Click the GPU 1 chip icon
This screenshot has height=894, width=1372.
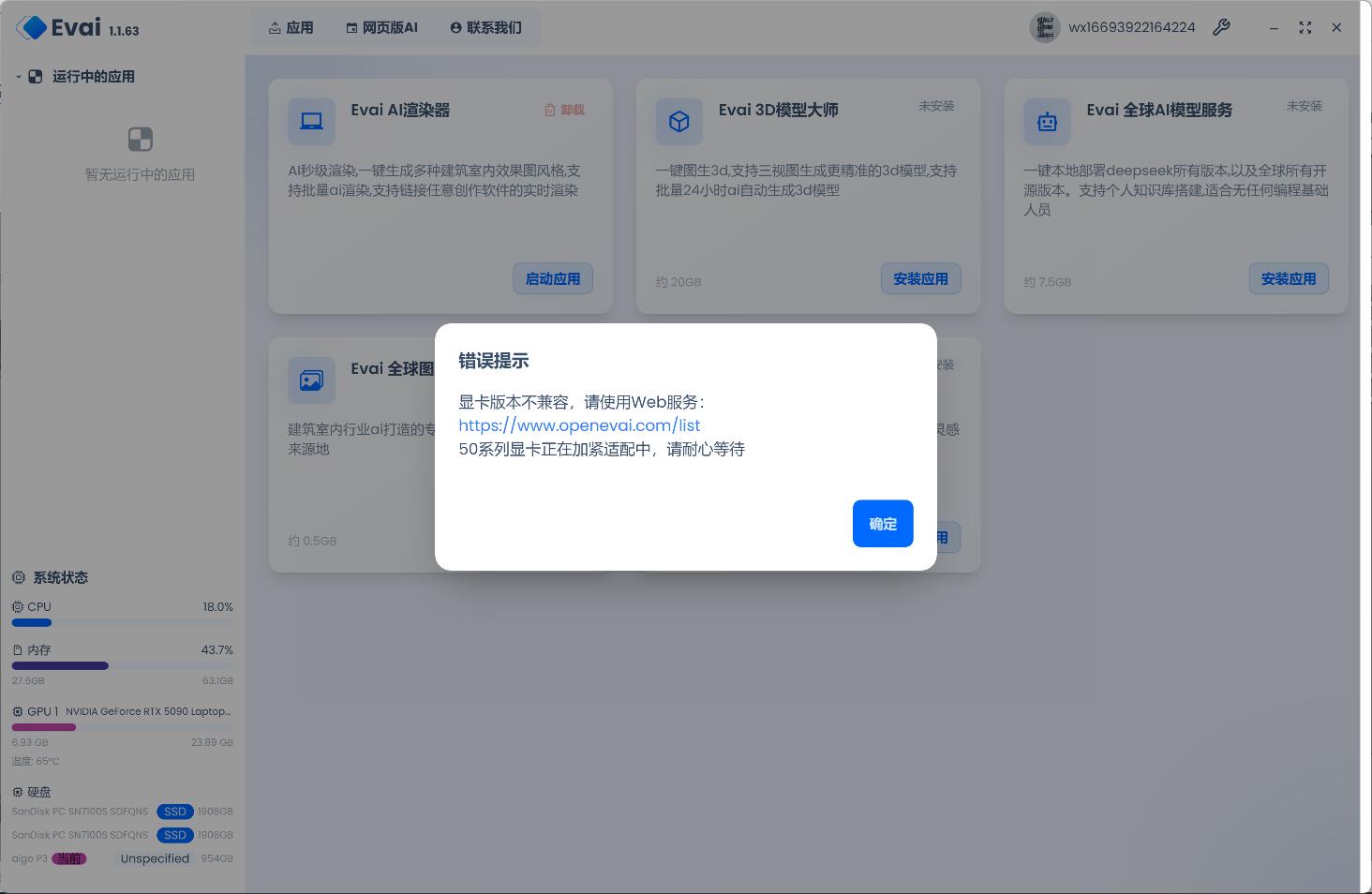pos(17,712)
